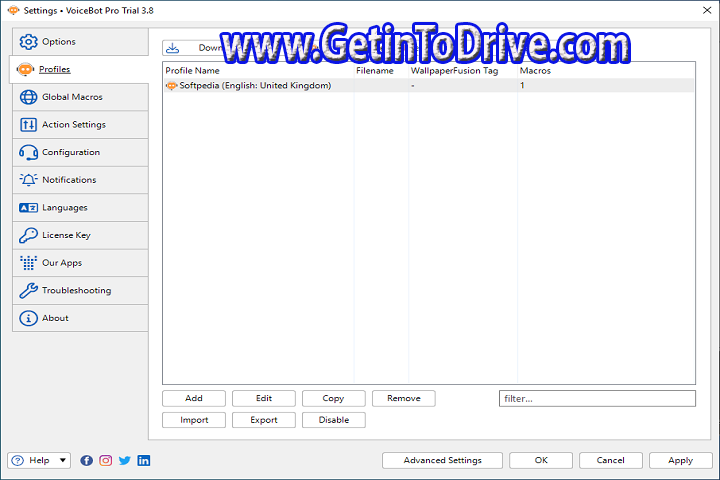Image resolution: width=720 pixels, height=480 pixels.
Task: Sort by Macros column header
Action: tap(606, 71)
